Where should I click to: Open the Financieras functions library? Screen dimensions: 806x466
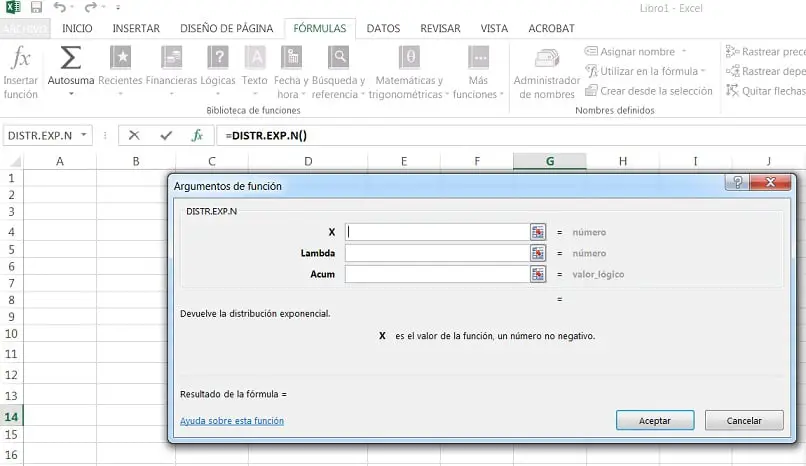click(x=171, y=71)
